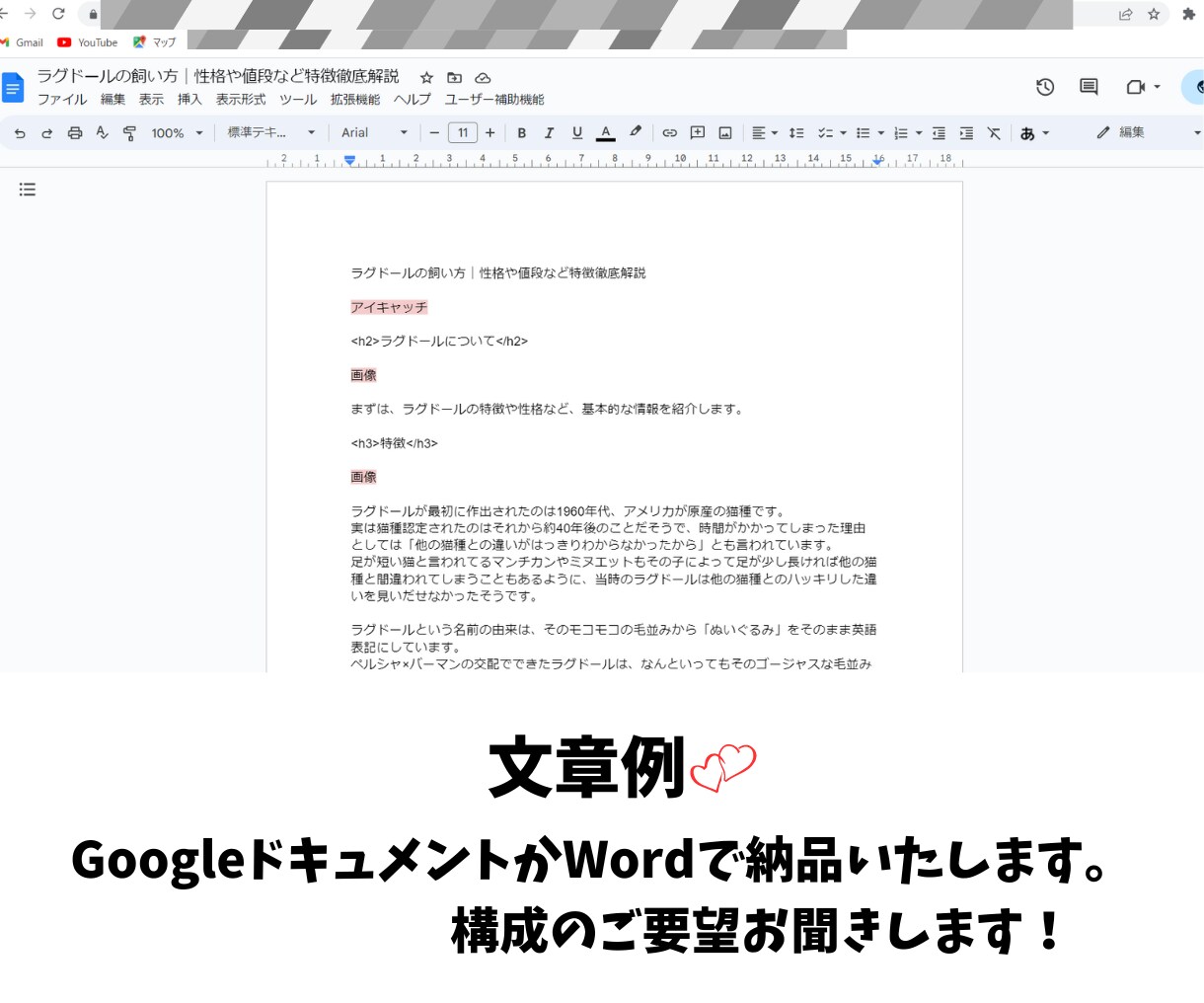The height and width of the screenshot is (1003, 1204).
Task: Clear formatting with the toolbar icon
Action: 994,133
